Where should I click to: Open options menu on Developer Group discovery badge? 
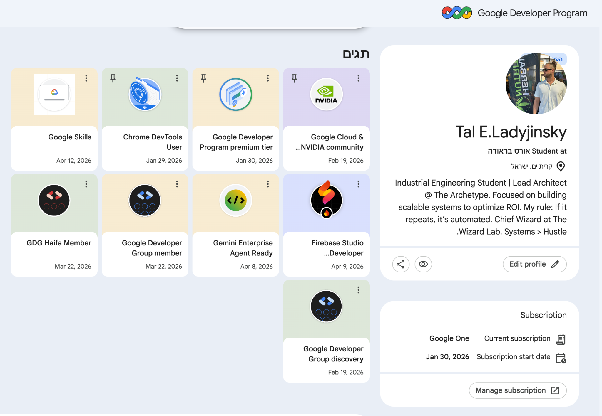(358, 290)
